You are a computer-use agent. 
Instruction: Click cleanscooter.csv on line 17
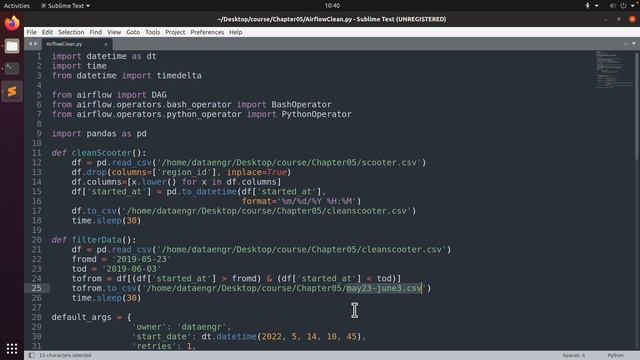click(x=369, y=211)
